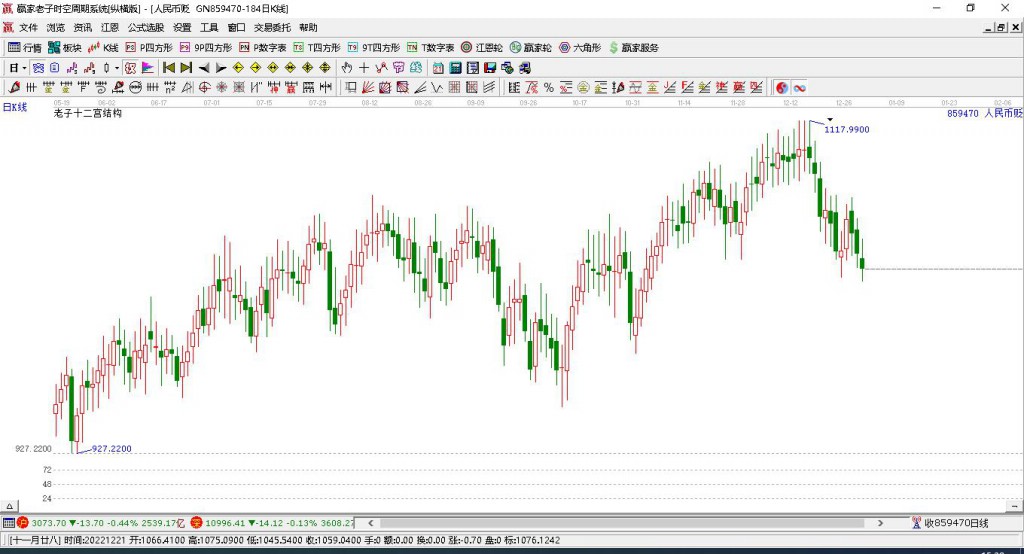Click the 1117.9900 high price label
The image size is (1024, 554).
[x=846, y=129]
